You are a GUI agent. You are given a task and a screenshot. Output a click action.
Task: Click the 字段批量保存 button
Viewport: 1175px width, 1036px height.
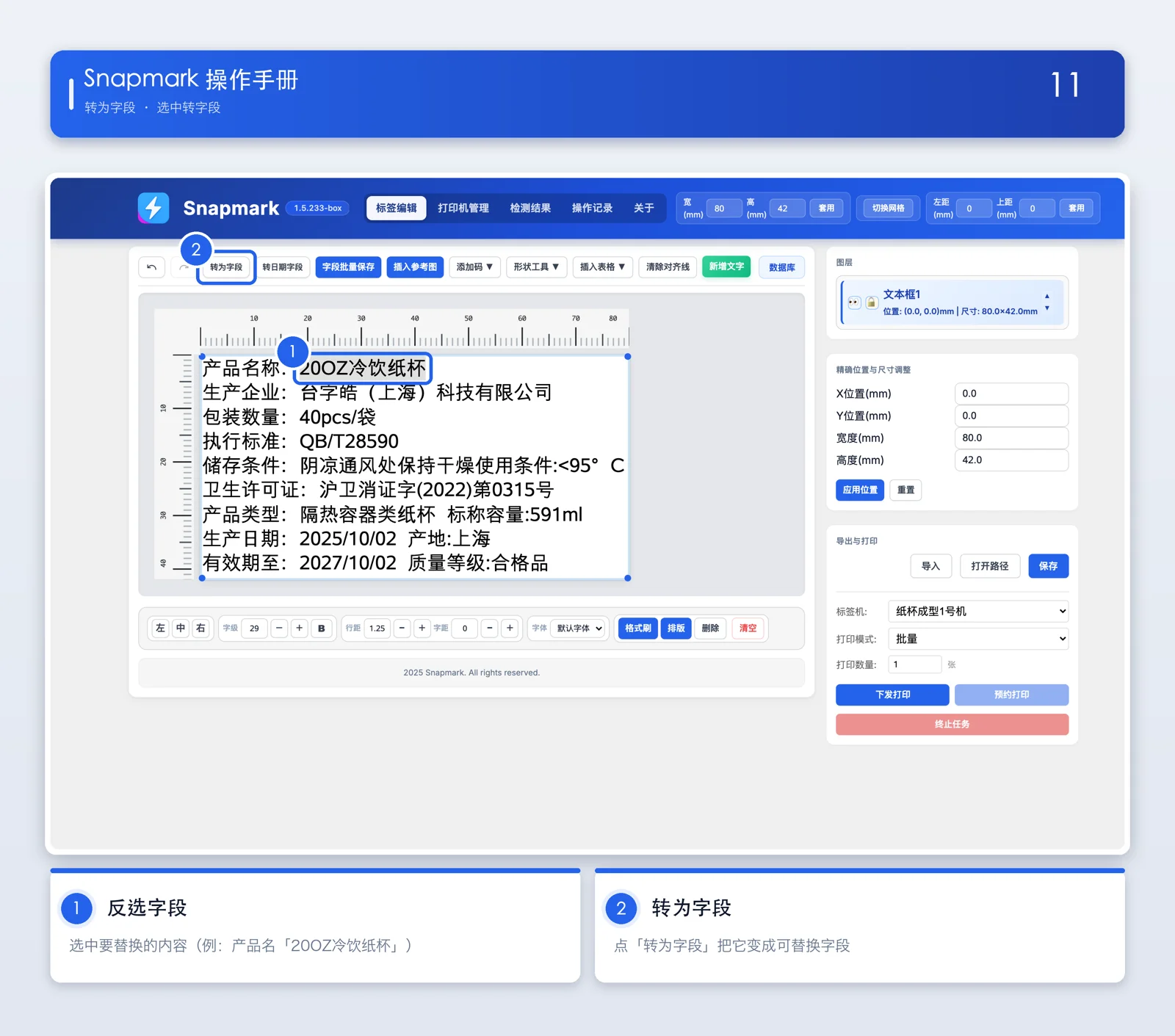[348, 267]
